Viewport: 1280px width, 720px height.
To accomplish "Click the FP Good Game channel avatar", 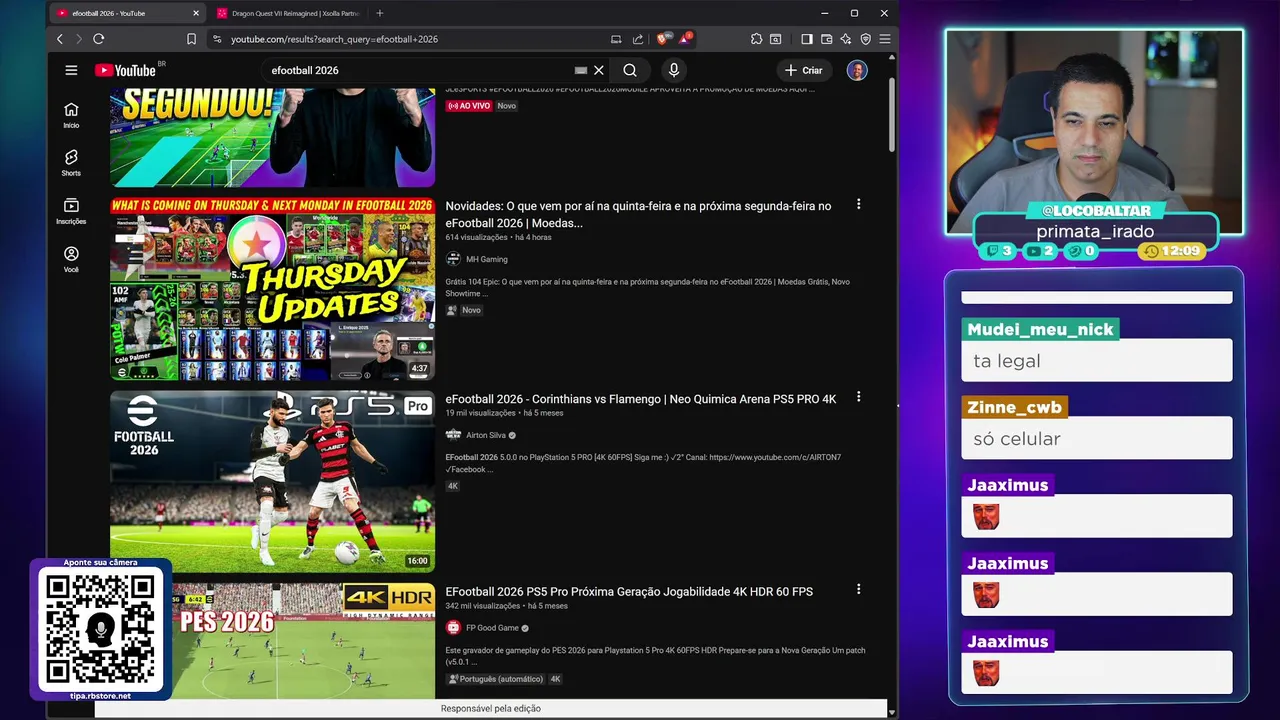I will [x=453, y=628].
